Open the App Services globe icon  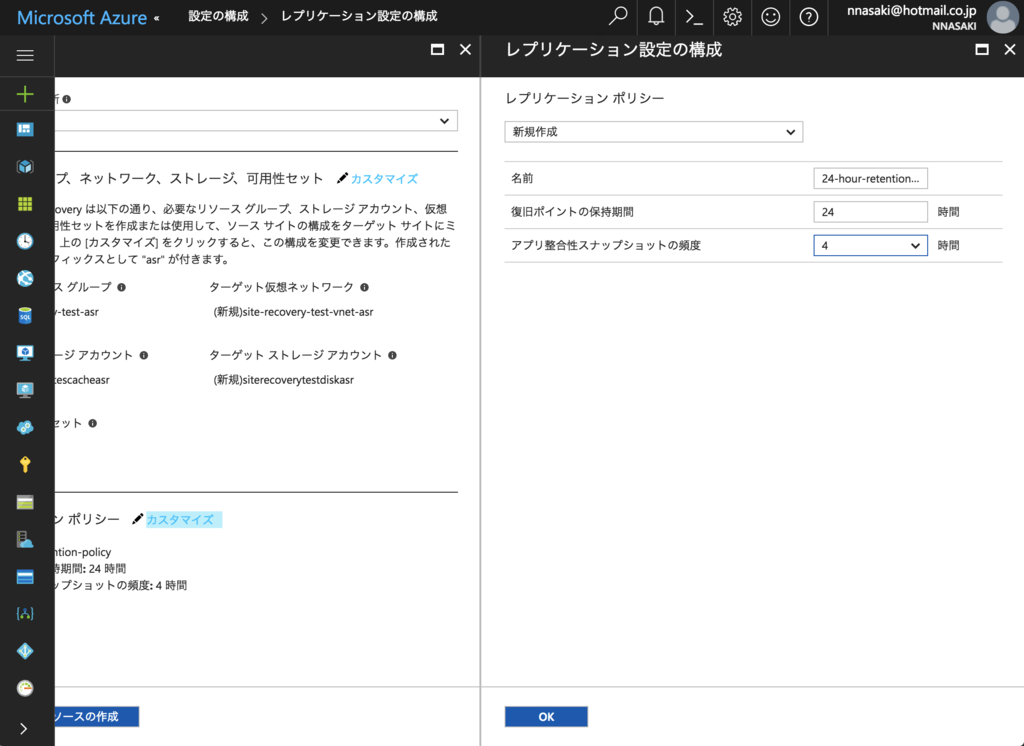25,278
